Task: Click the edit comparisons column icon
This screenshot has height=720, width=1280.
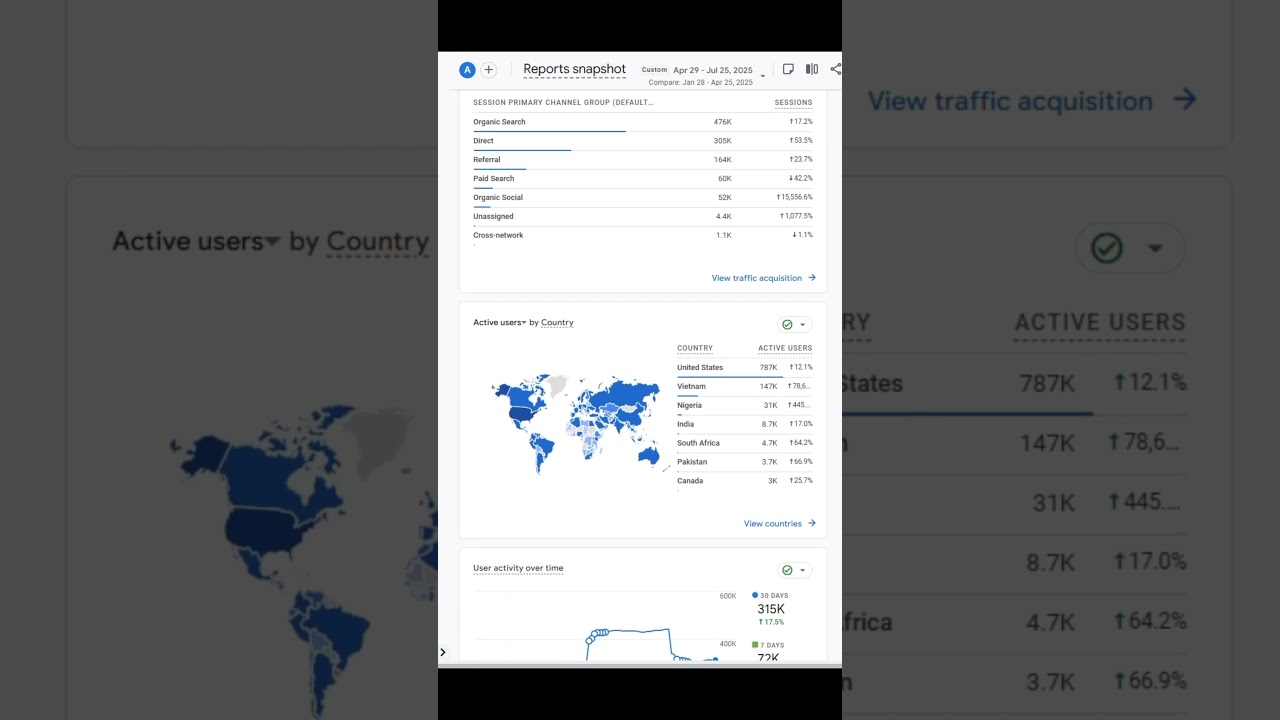Action: click(812, 70)
